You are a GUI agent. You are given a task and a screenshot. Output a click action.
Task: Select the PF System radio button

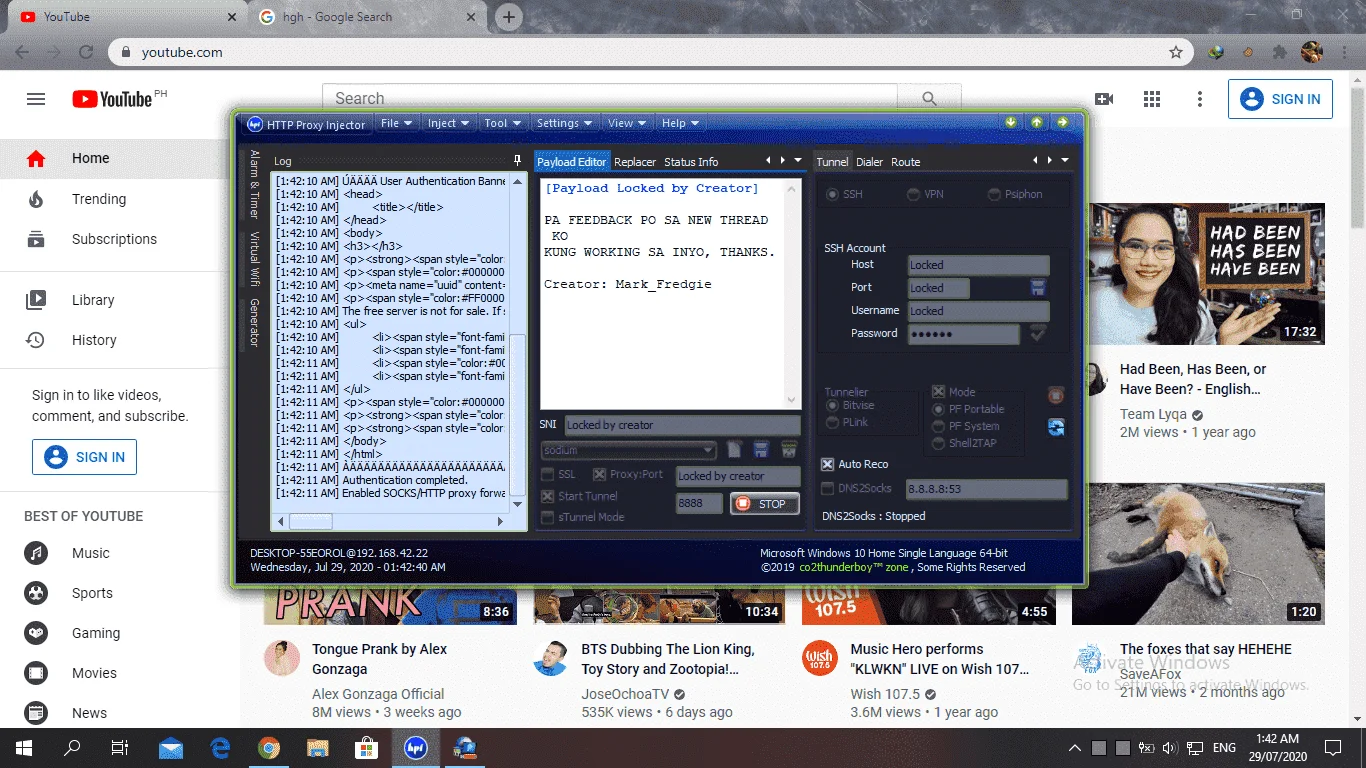pyautogui.click(x=938, y=426)
